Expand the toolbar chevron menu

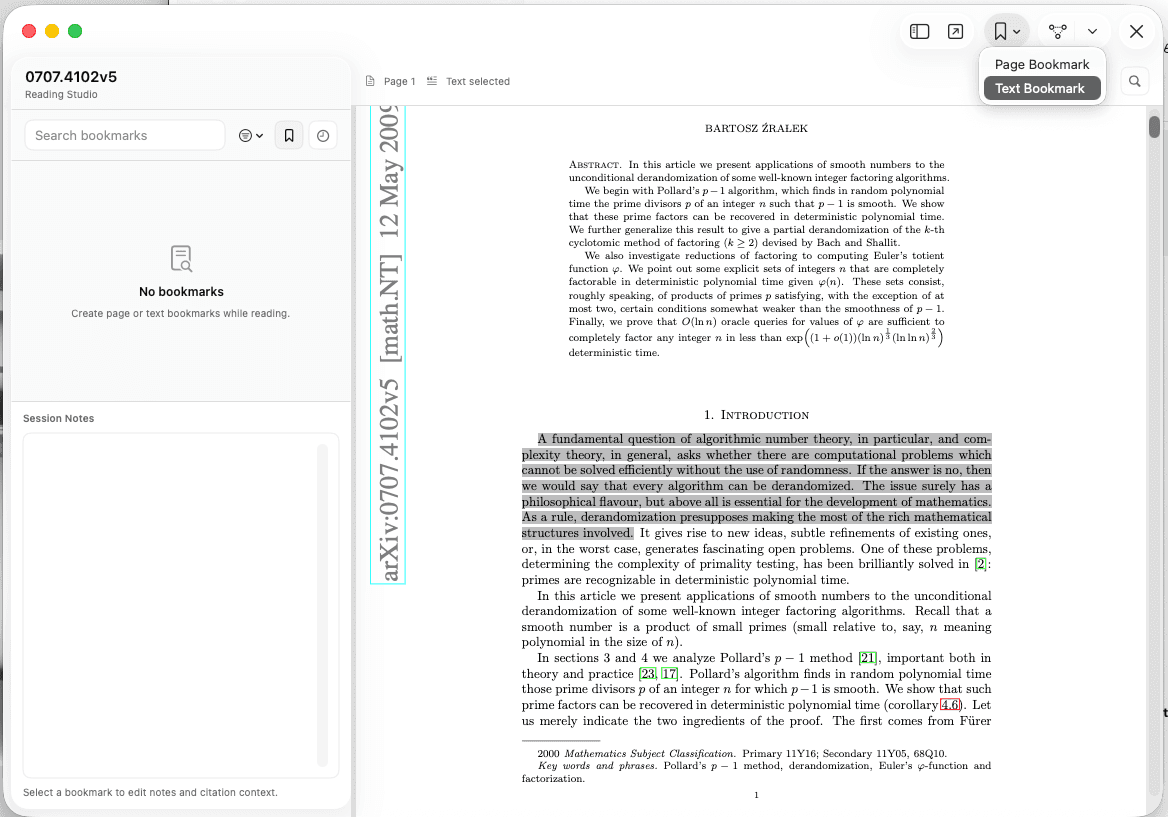[1092, 31]
